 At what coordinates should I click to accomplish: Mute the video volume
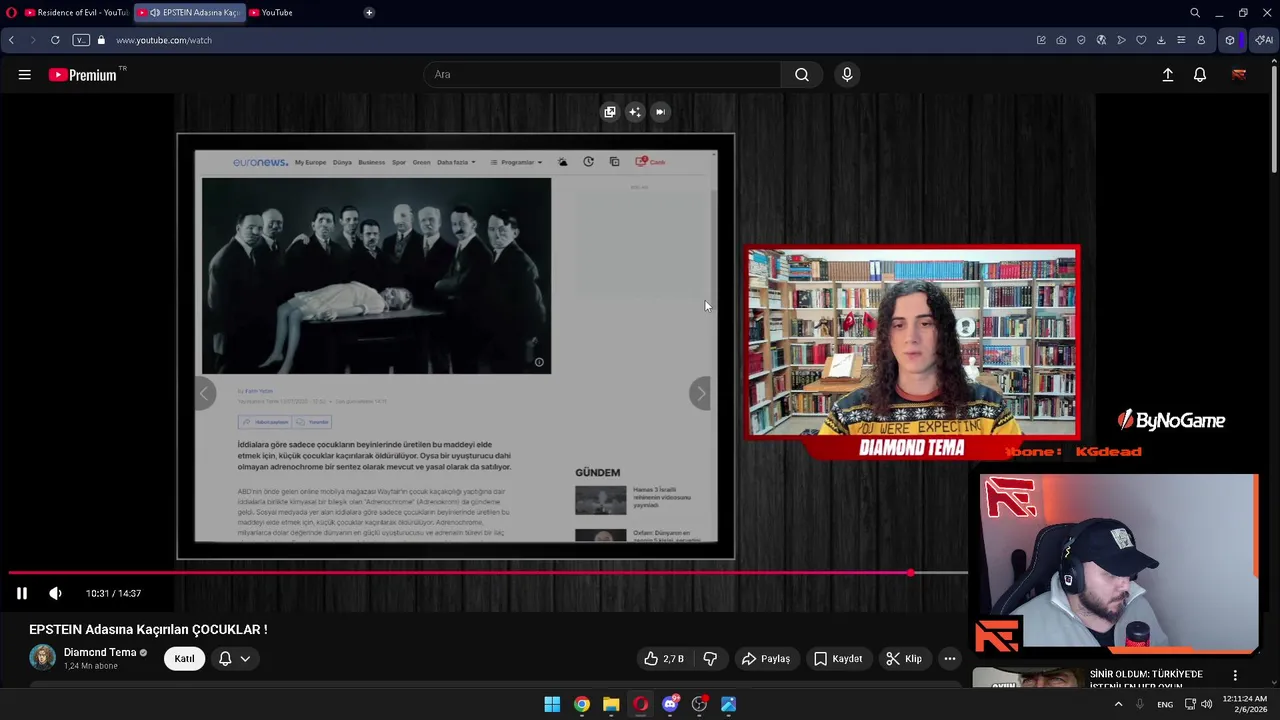56,593
